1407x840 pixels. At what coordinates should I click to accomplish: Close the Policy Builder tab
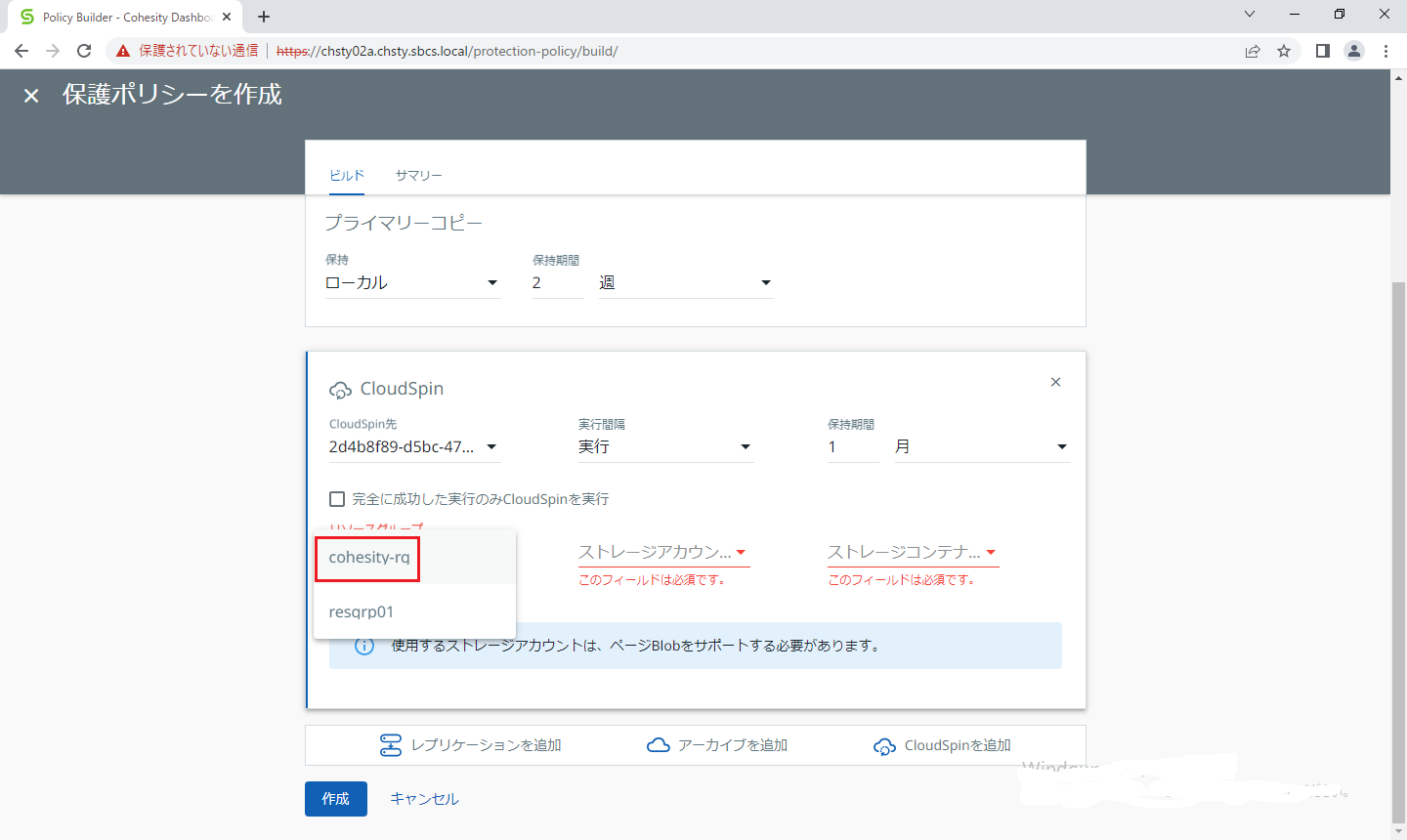pos(227,17)
